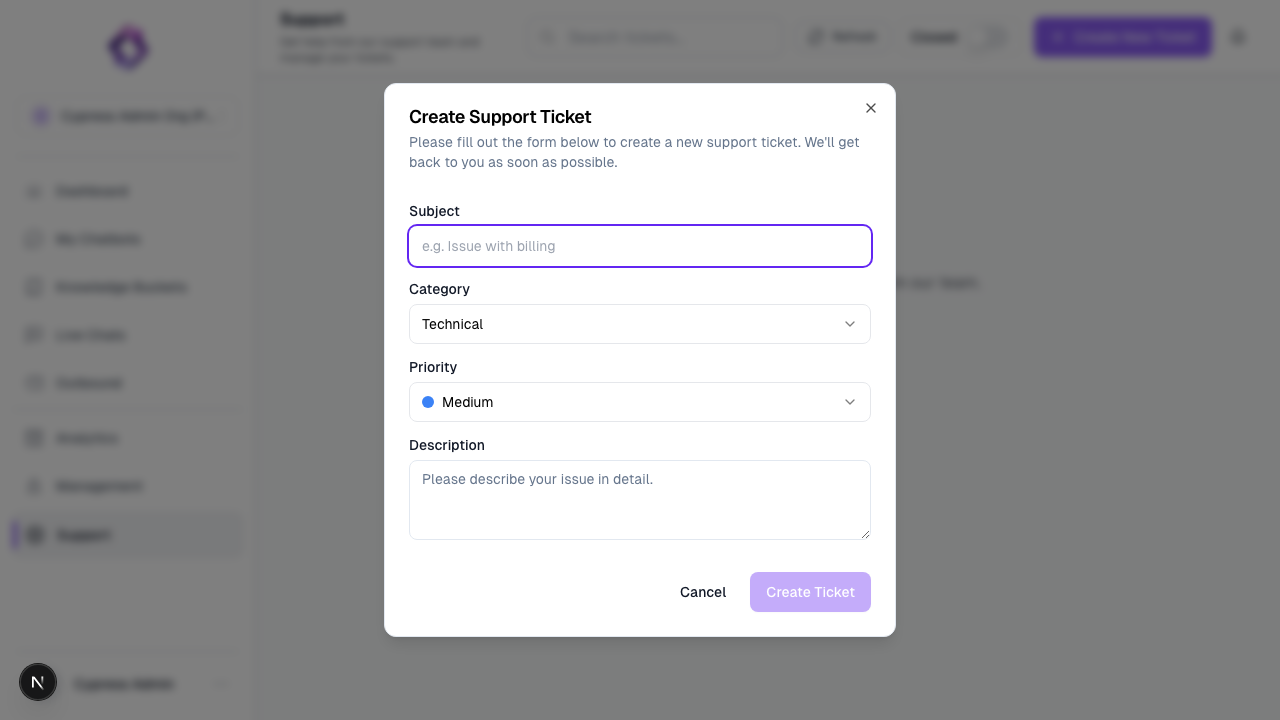Click the blue priority color dot beside Medium
This screenshot has height=720, width=1280.
(428, 401)
